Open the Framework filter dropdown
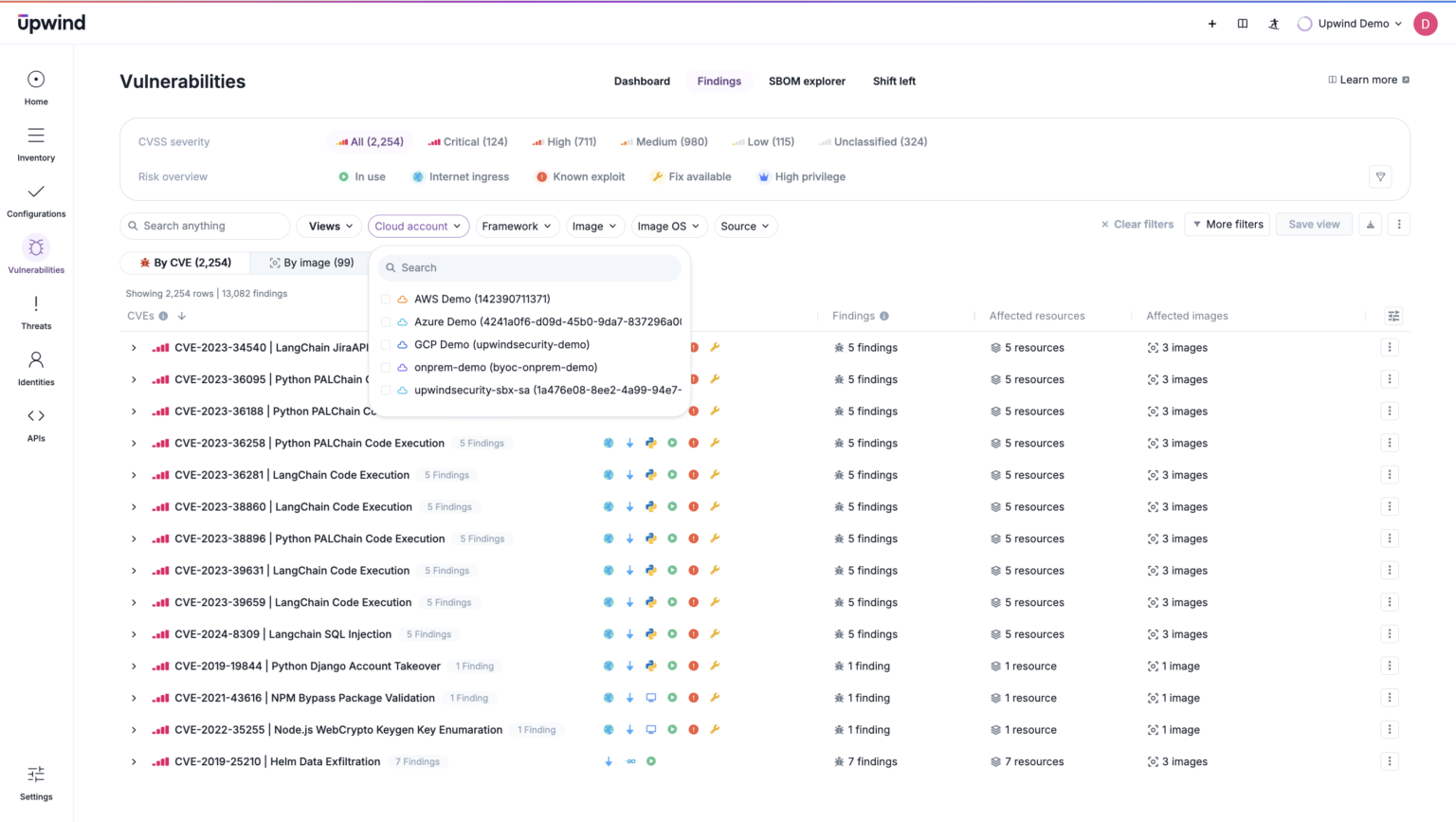This screenshot has height=822, width=1456. (517, 226)
